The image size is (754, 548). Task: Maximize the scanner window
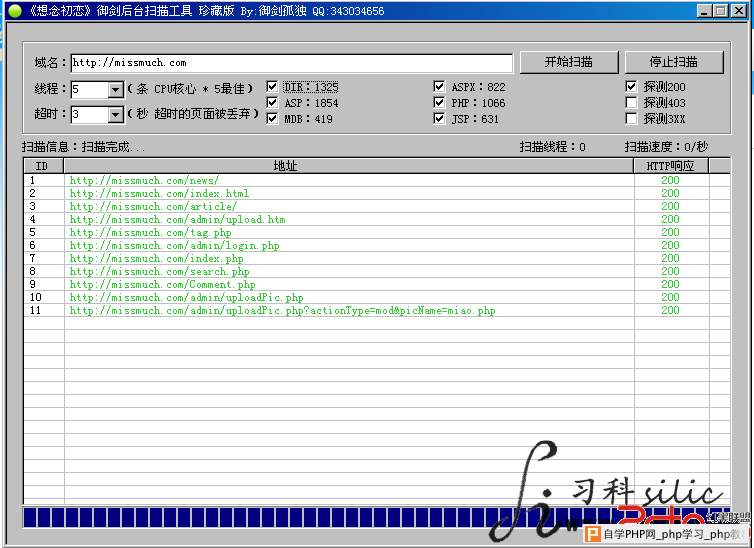pos(720,11)
